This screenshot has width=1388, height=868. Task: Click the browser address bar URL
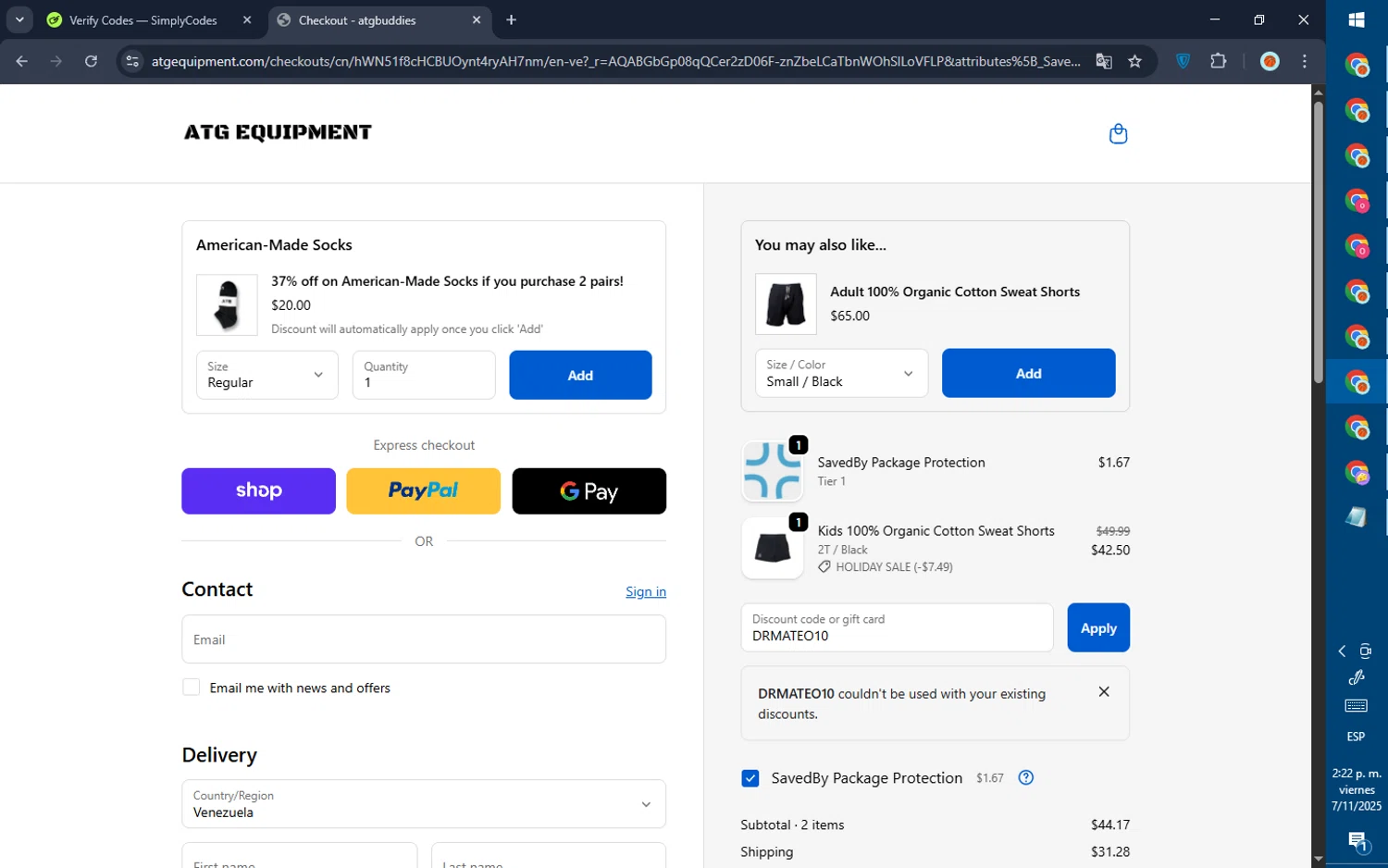point(615,61)
